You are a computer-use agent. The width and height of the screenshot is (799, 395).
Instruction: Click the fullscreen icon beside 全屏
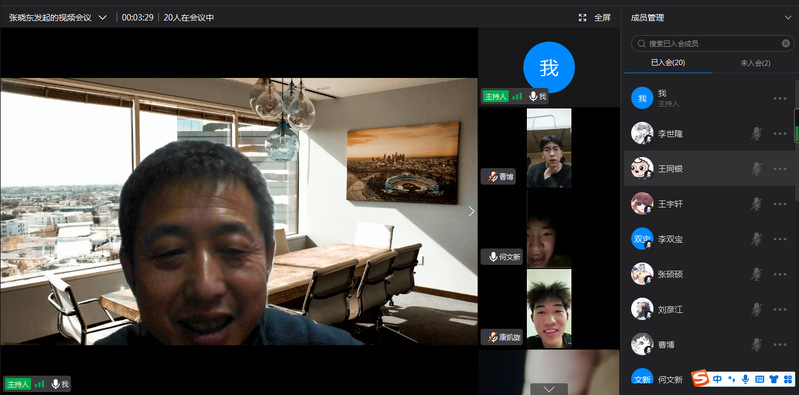(x=582, y=18)
